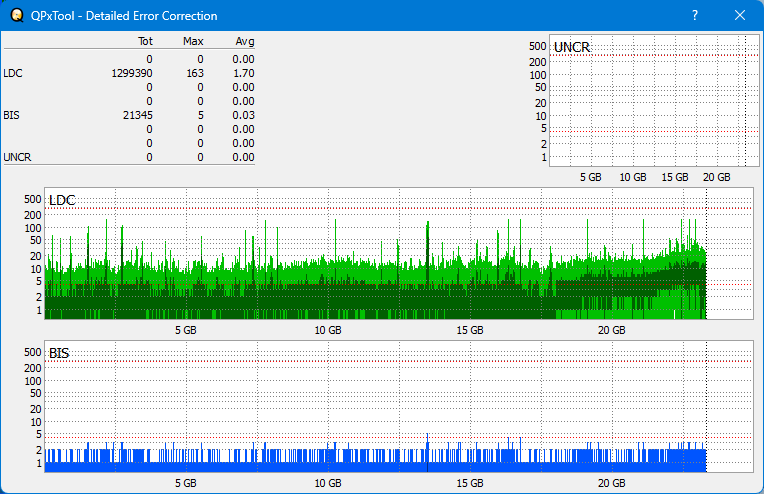764x494 pixels.
Task: Click the QPxTool app icon in title bar
Action: tap(17, 16)
